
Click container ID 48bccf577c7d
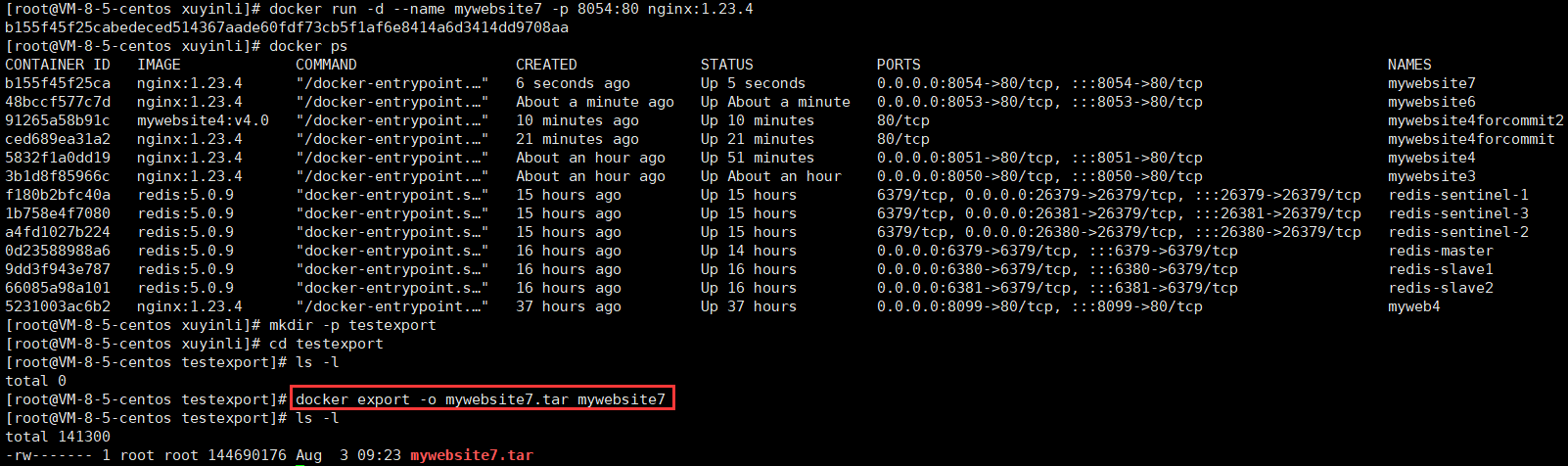tap(58, 102)
